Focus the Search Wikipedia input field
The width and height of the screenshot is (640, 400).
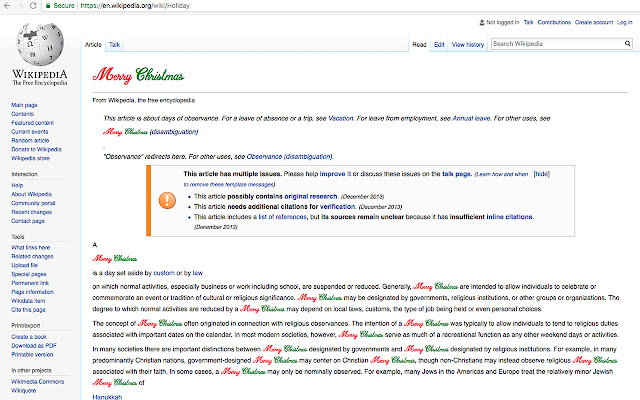tap(555, 44)
